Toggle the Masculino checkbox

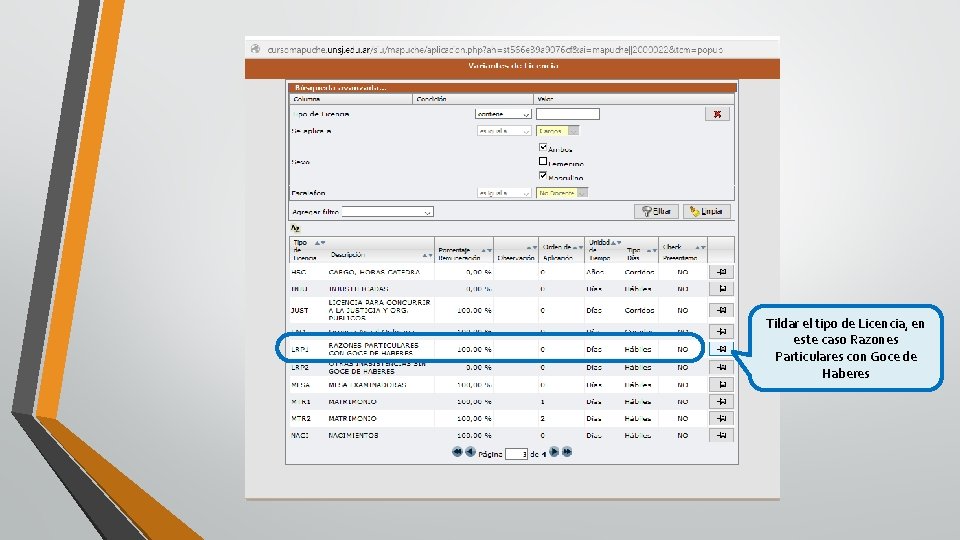(543, 176)
